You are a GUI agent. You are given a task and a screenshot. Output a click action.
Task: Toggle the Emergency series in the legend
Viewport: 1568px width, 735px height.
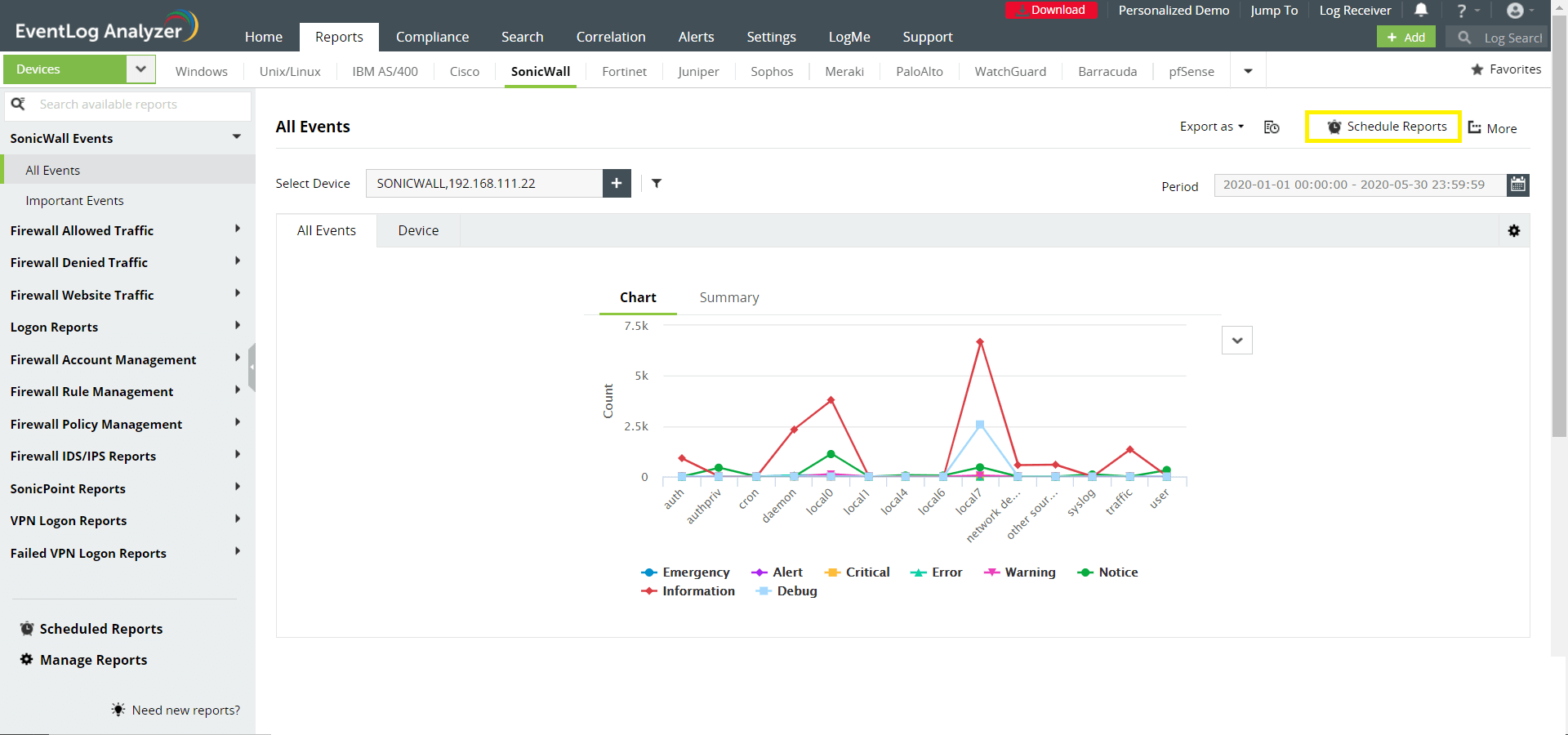(x=686, y=572)
